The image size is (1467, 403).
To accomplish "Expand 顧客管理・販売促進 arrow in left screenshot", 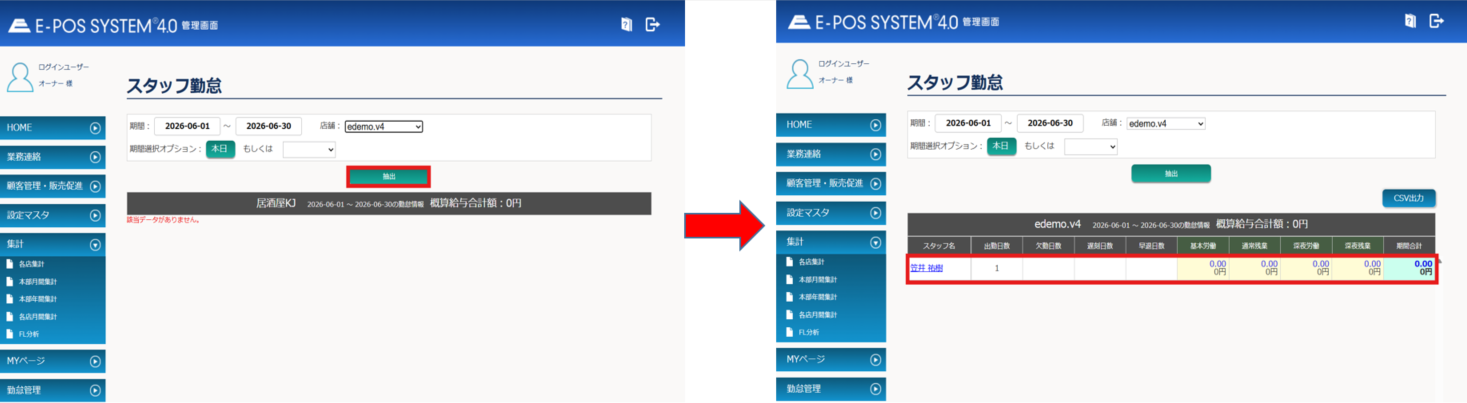I will [95, 186].
